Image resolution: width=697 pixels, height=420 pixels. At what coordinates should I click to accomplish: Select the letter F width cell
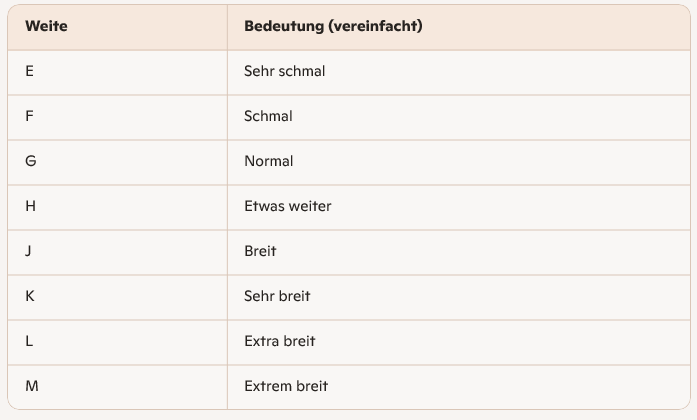[30, 116]
